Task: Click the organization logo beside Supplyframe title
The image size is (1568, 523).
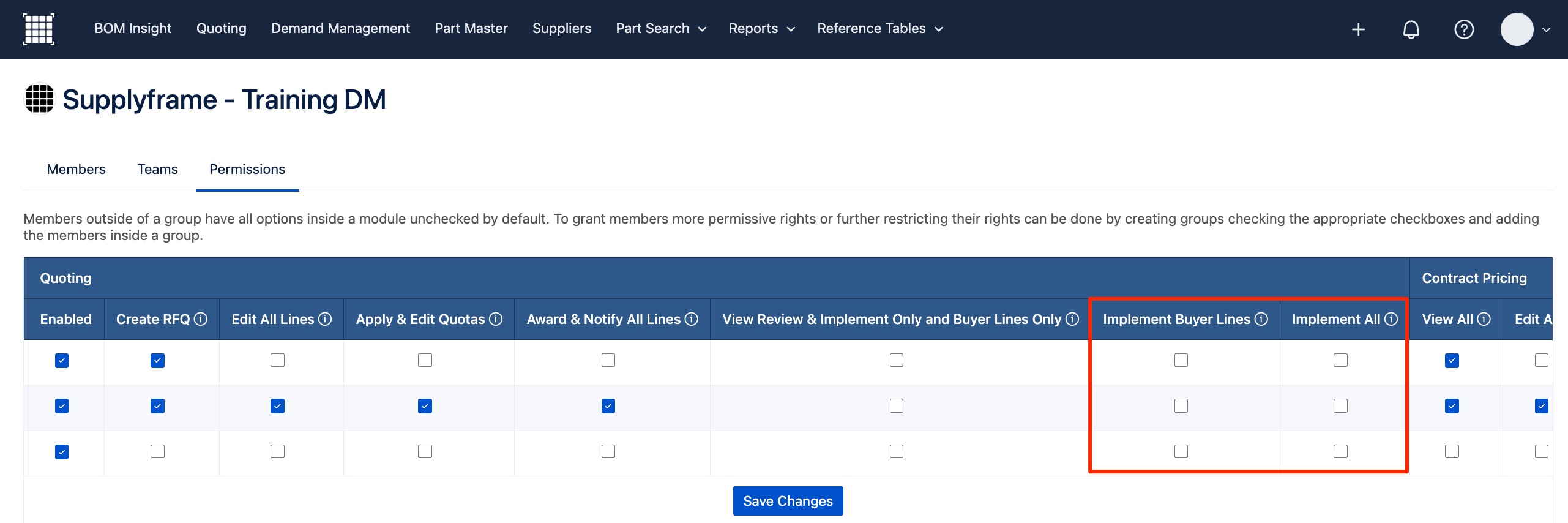Action: tap(39, 99)
